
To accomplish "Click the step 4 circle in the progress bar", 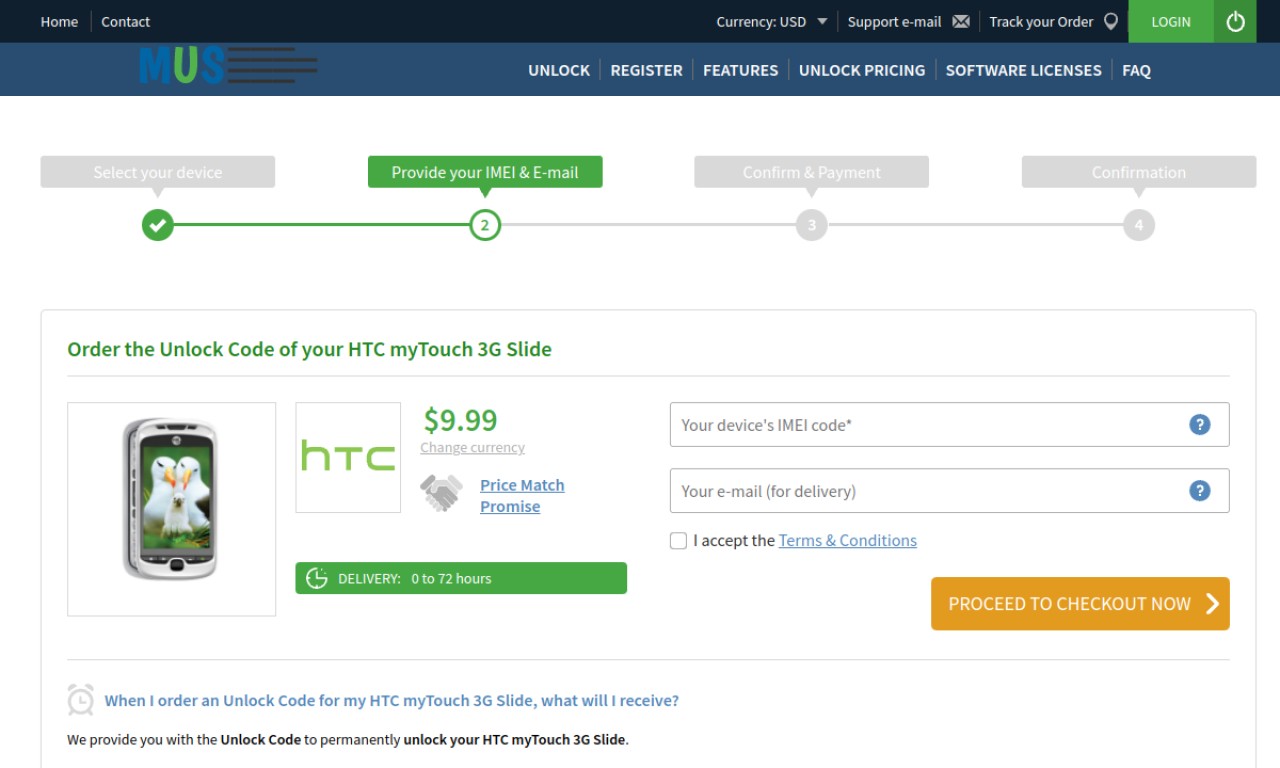I will 1139,225.
